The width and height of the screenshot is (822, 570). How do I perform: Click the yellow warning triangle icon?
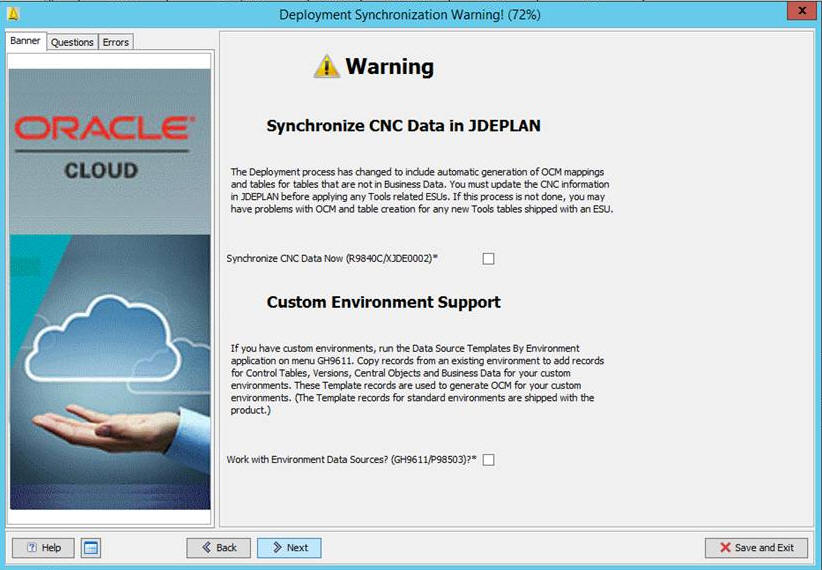coord(327,67)
